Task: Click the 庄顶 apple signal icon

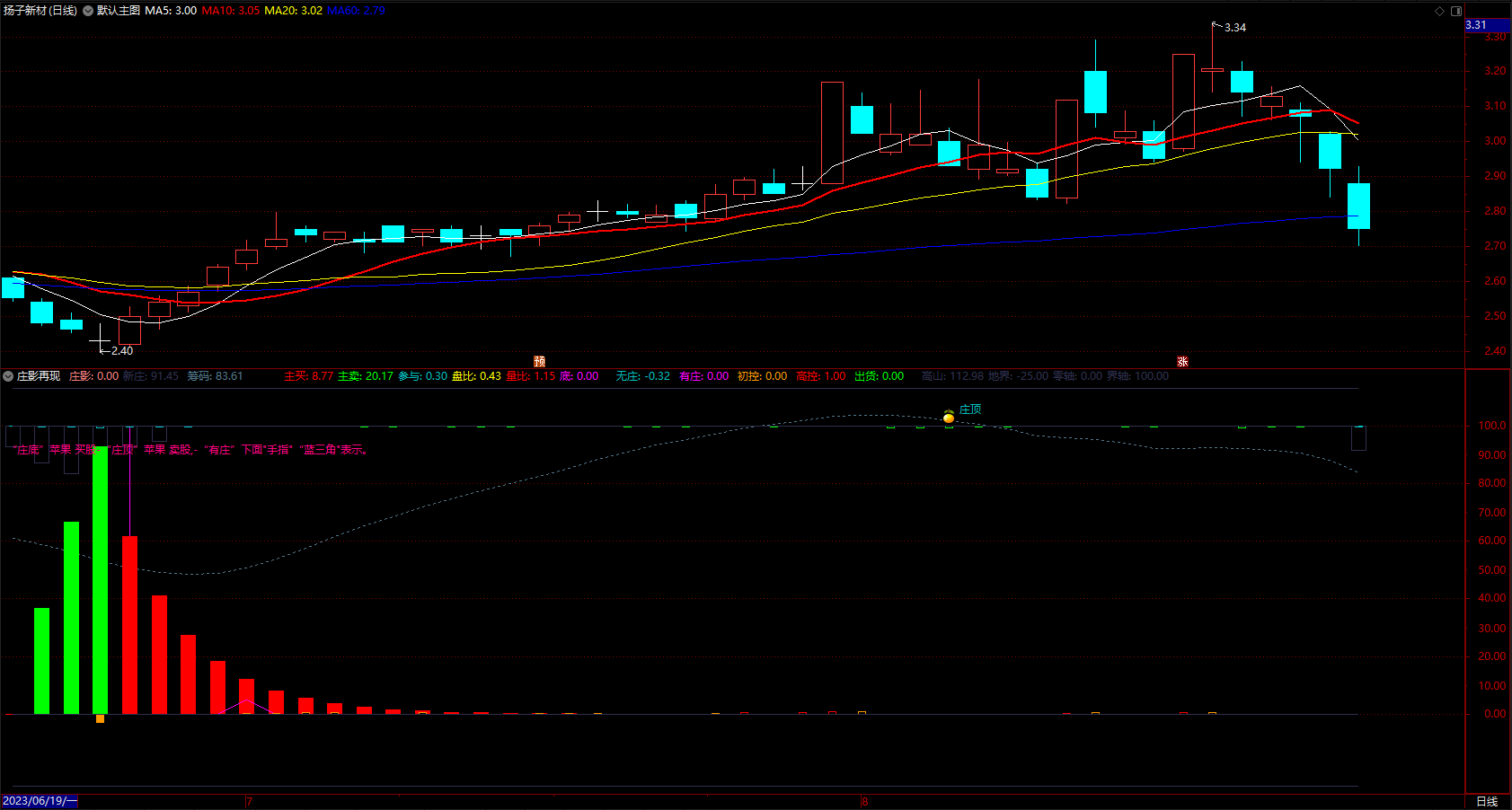Action: point(949,417)
